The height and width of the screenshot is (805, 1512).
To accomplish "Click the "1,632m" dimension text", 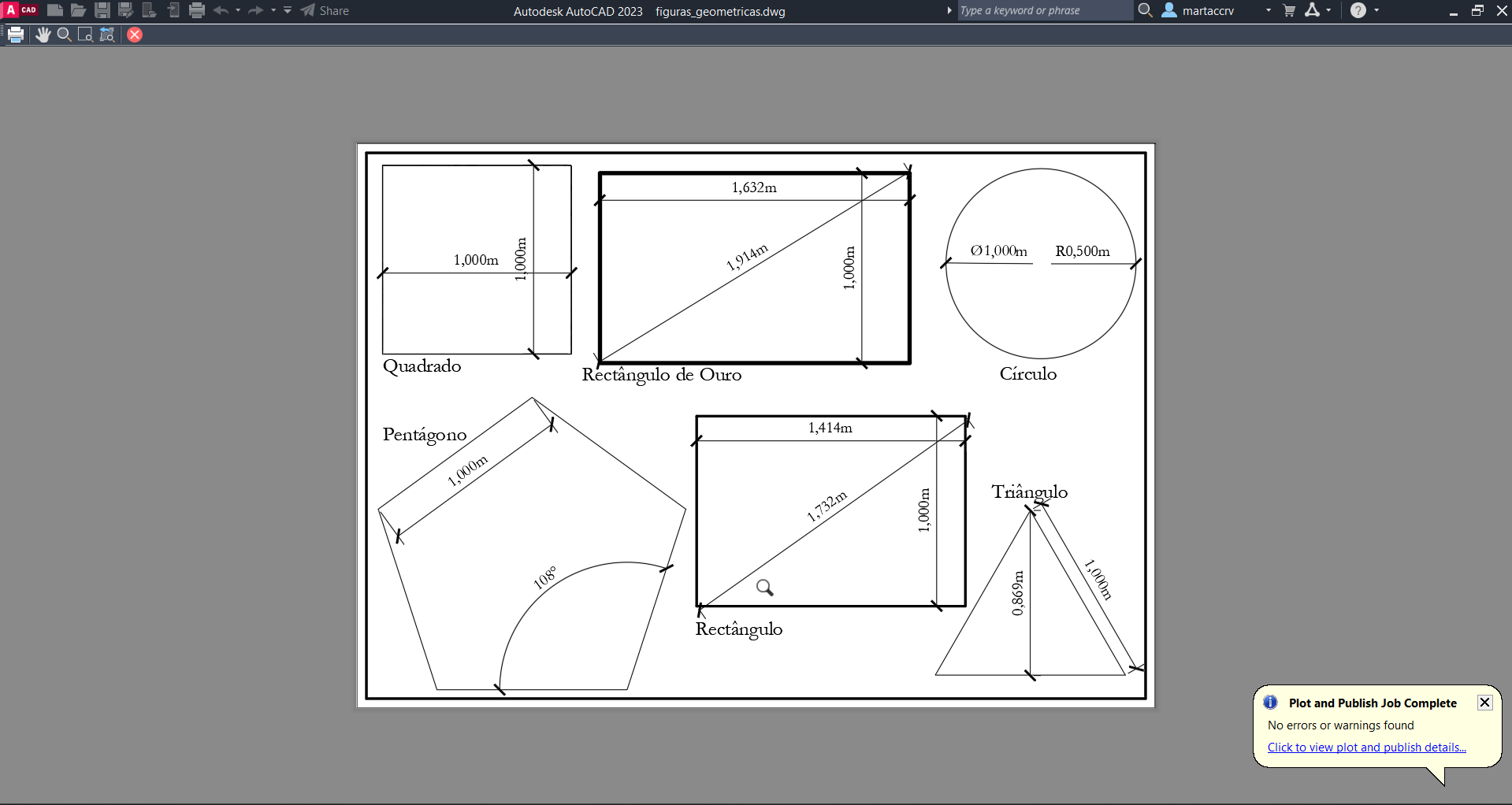I will [754, 187].
